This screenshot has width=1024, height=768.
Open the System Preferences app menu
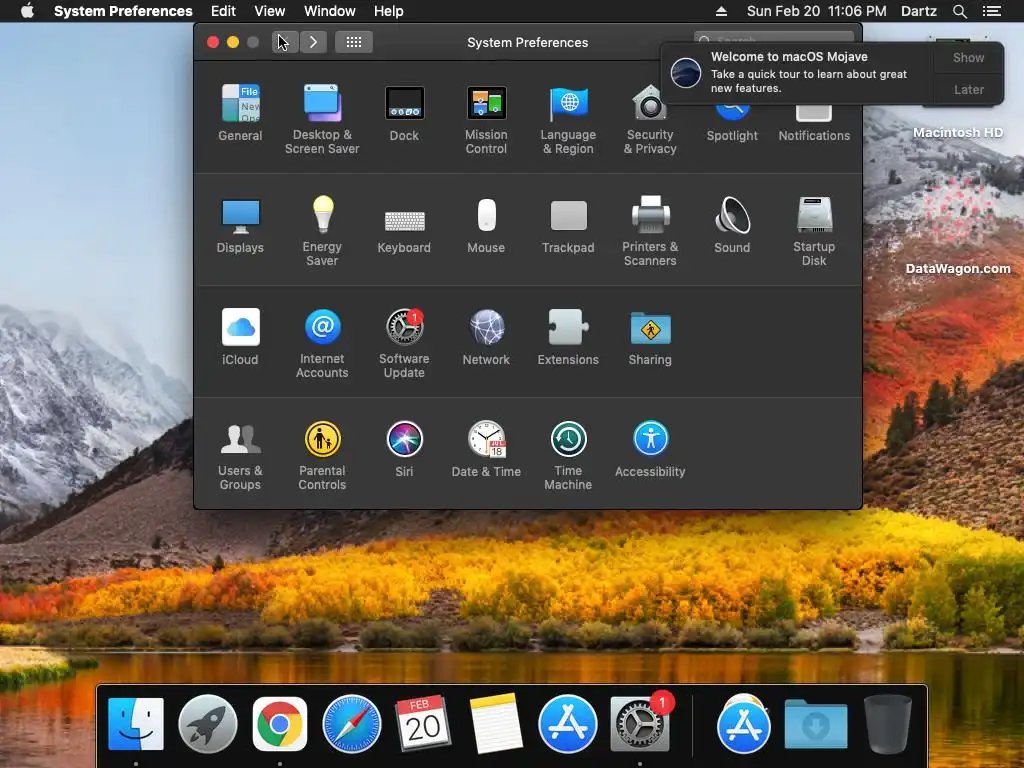coord(123,11)
